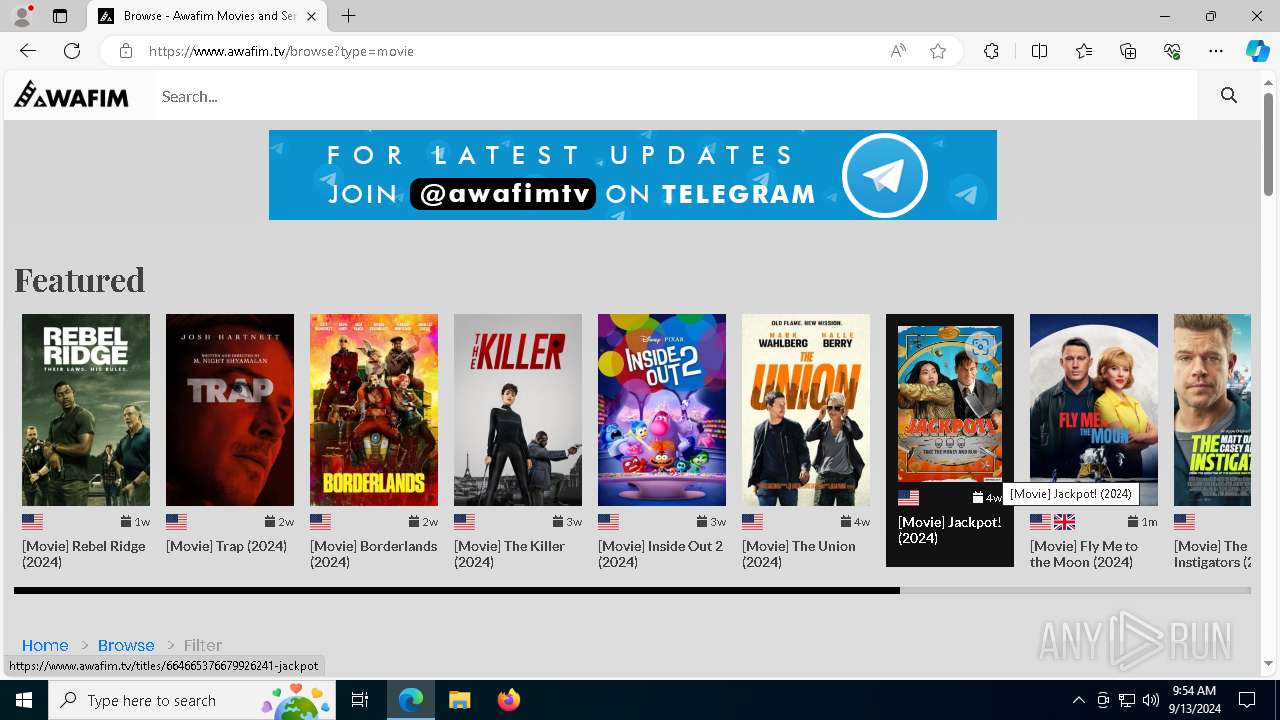
Task: Open the Fly Me to the Moon poster
Action: (x=1094, y=410)
